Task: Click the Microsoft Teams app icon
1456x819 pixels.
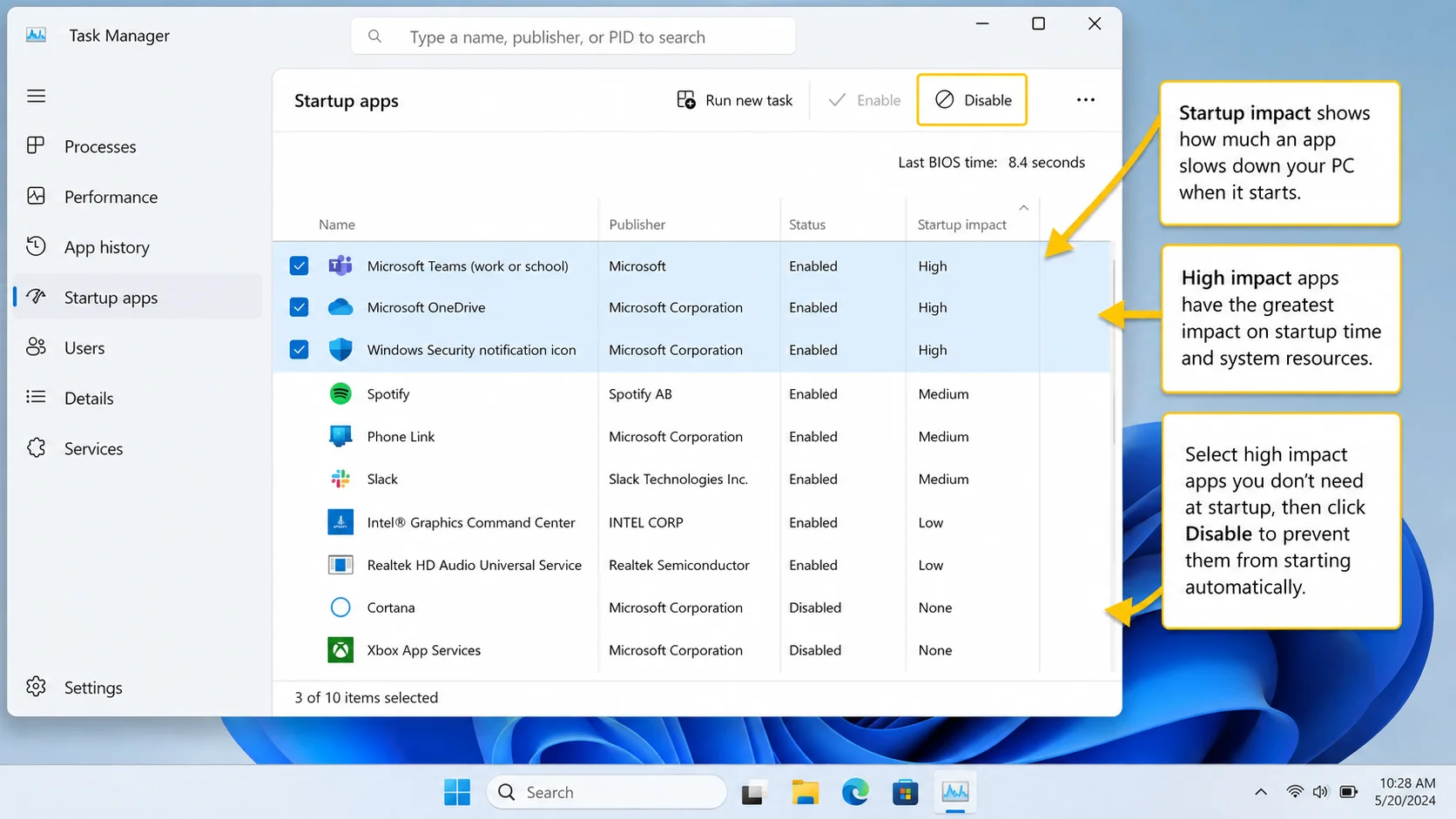Action: pos(340,265)
